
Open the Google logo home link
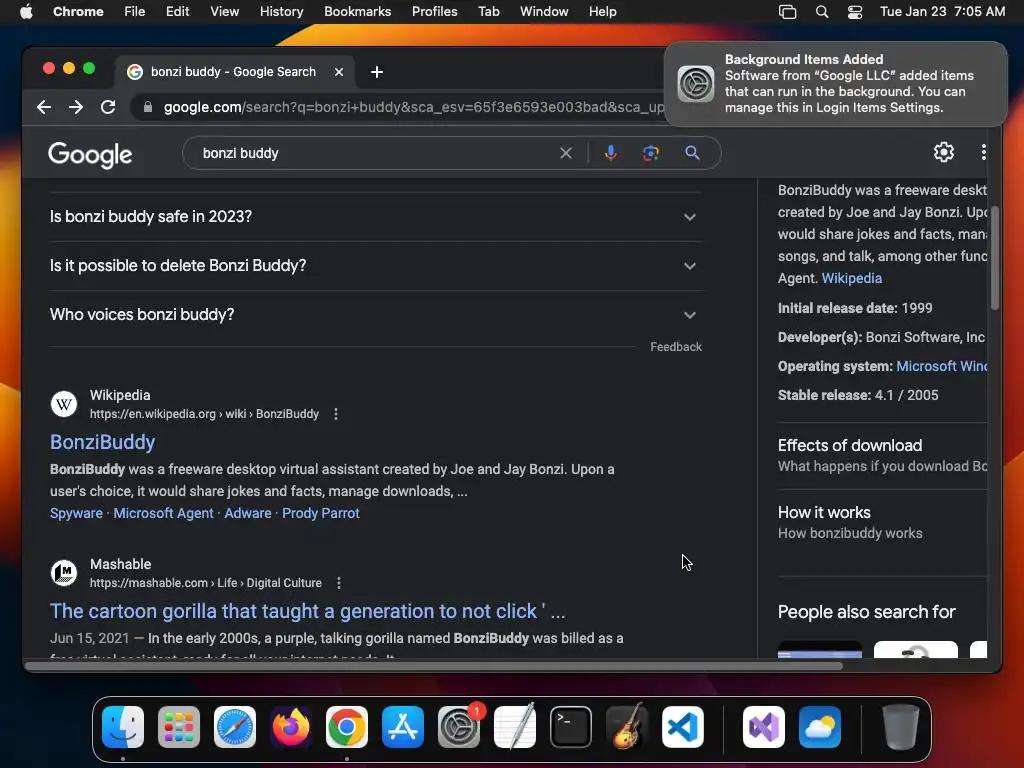coord(90,155)
